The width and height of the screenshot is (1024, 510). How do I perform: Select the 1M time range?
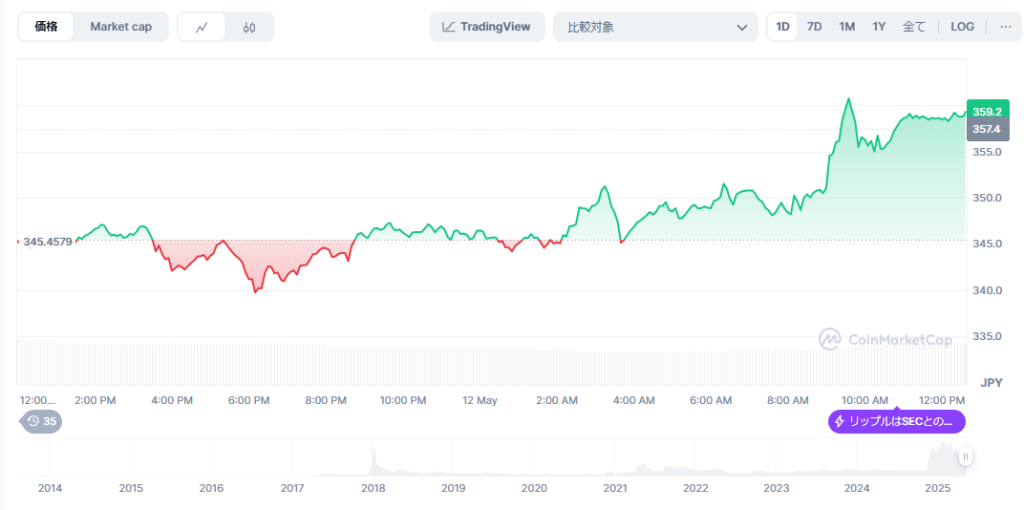846,27
